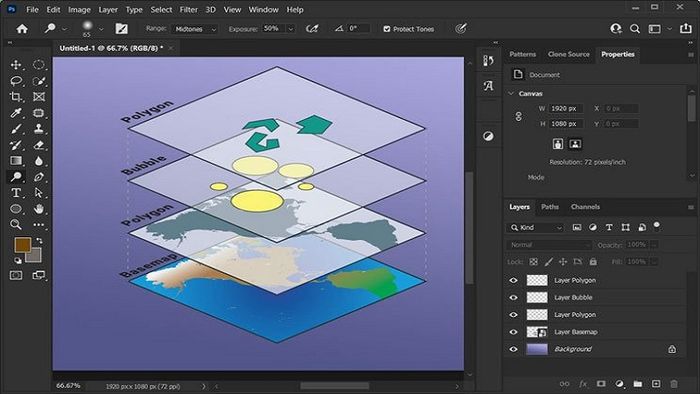Switch to the Channels tab

coord(585,207)
